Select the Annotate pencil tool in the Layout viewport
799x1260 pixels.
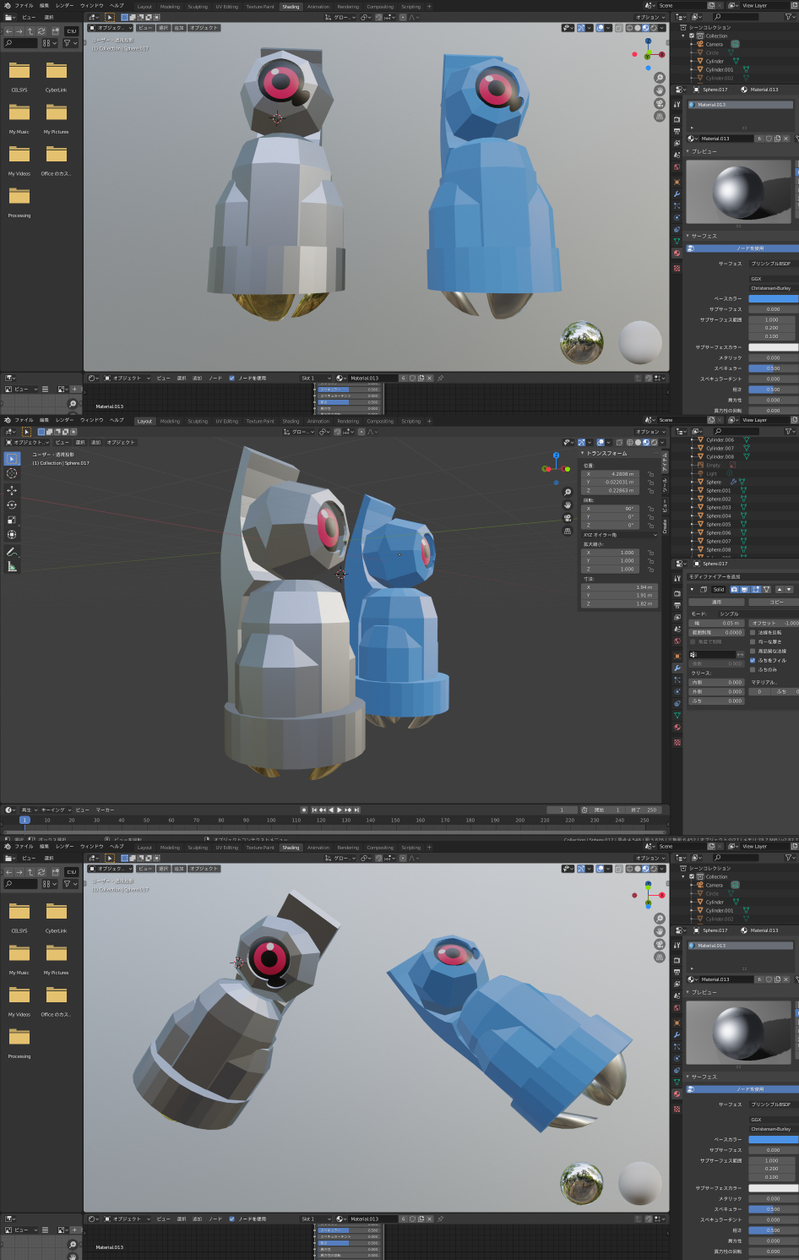(12, 552)
